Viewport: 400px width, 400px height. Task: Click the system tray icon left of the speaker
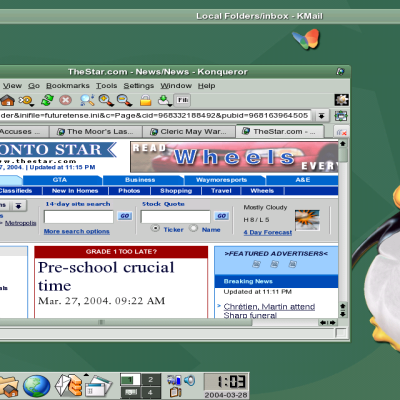174,380
